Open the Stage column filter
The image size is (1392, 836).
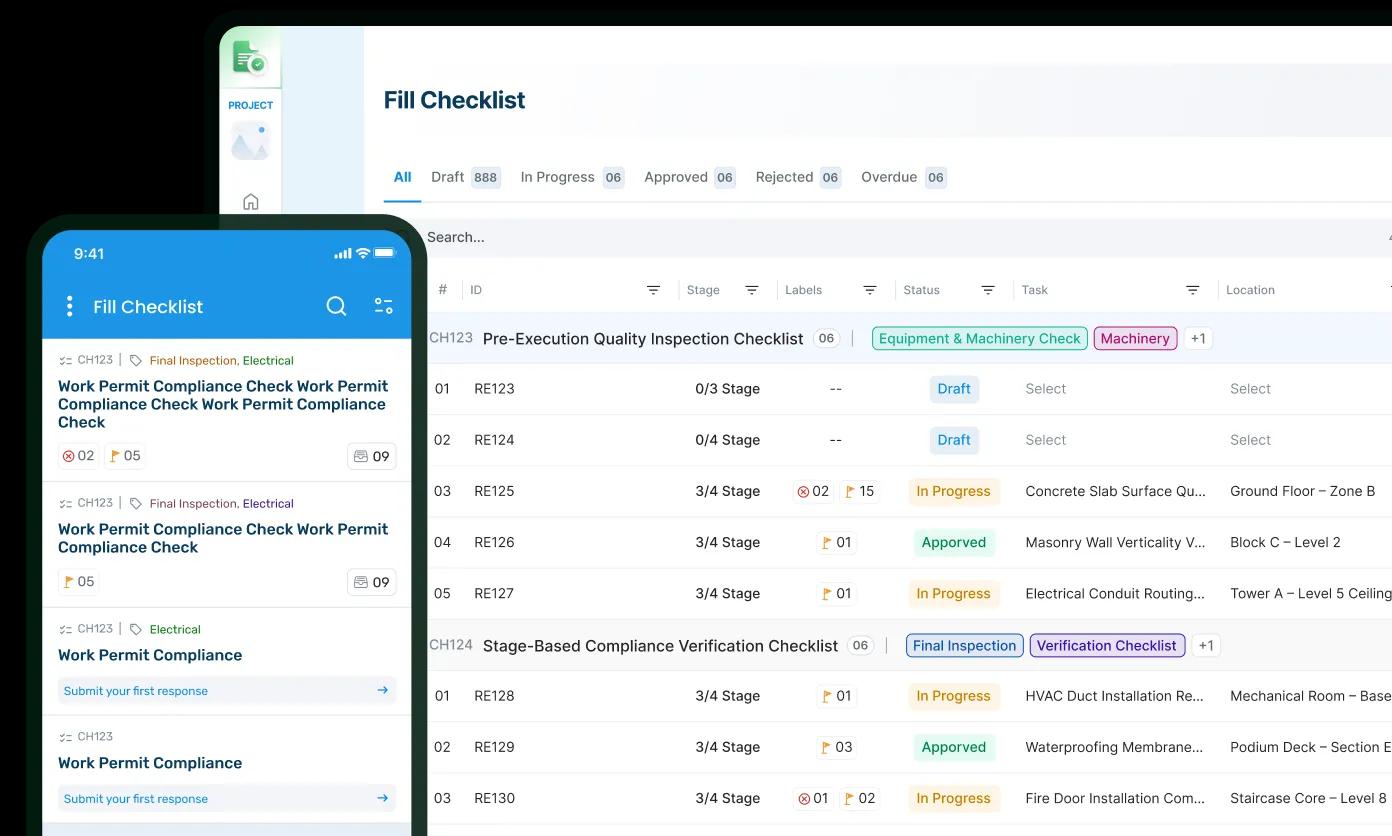752,290
